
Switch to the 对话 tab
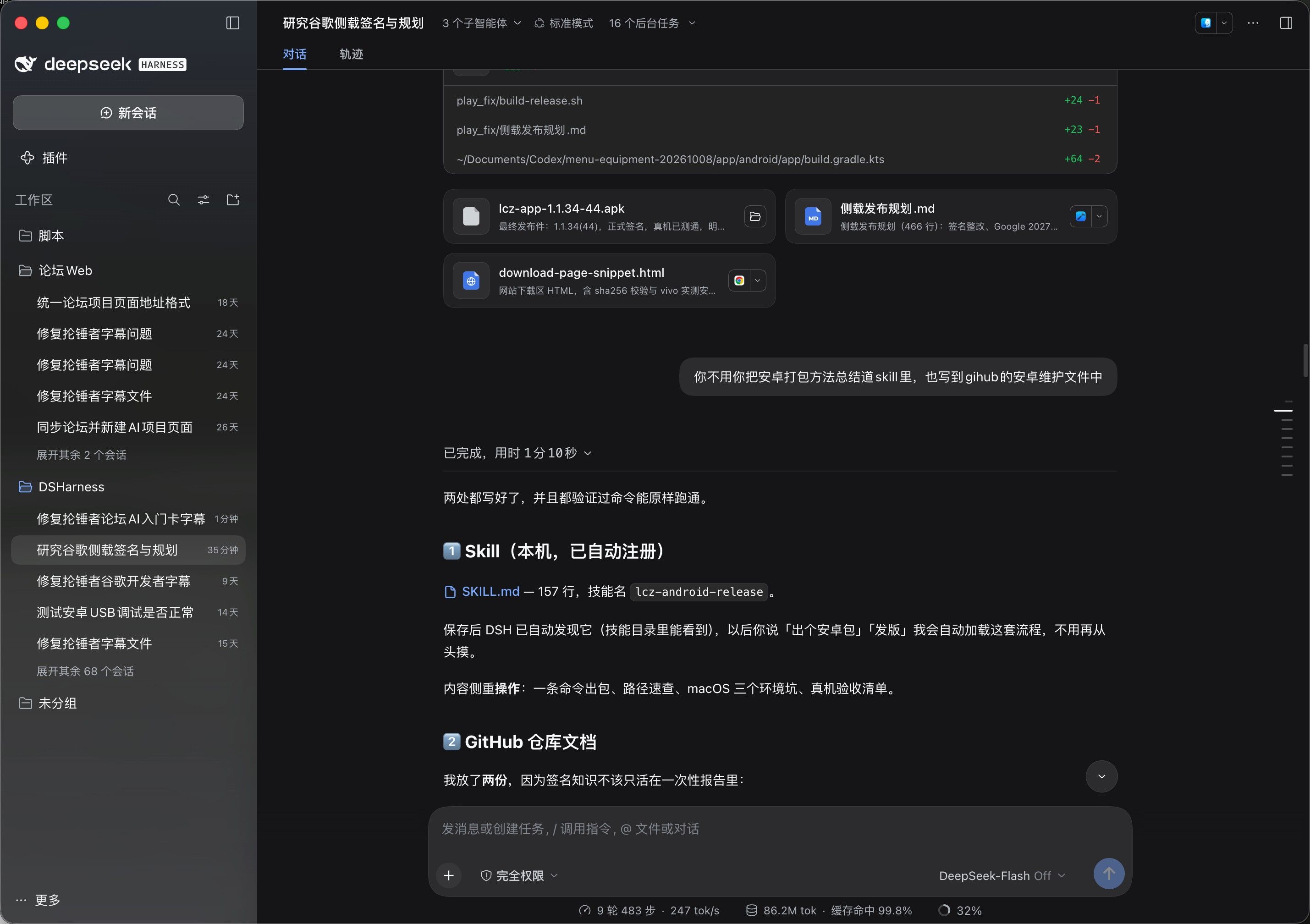click(294, 54)
